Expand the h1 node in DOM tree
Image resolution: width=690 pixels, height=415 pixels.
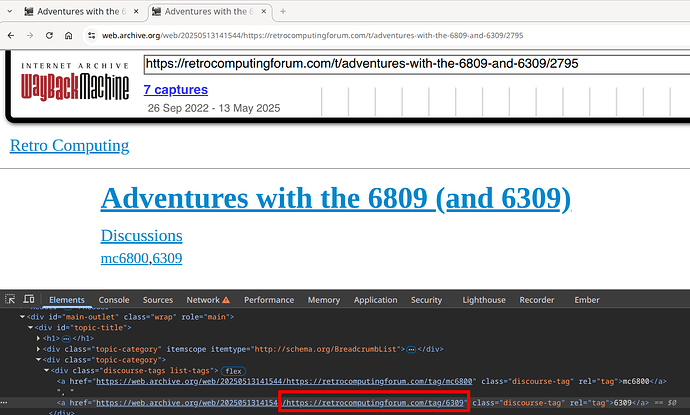(38, 338)
